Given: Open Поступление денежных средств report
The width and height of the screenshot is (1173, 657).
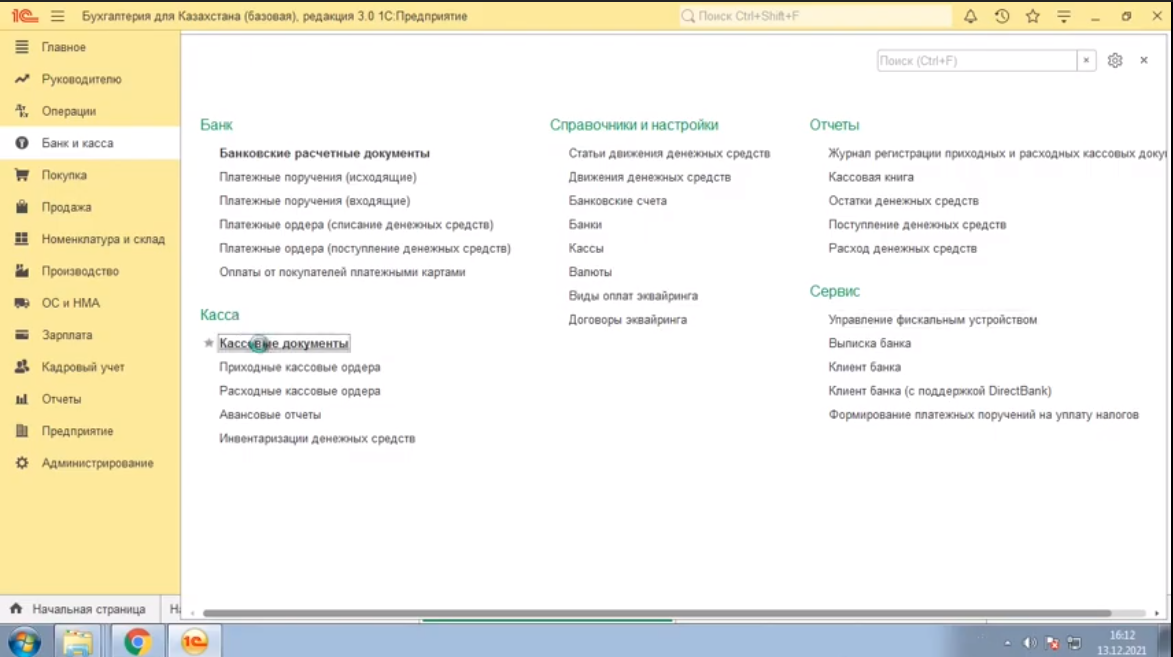Looking at the screenshot, I should pos(916,224).
